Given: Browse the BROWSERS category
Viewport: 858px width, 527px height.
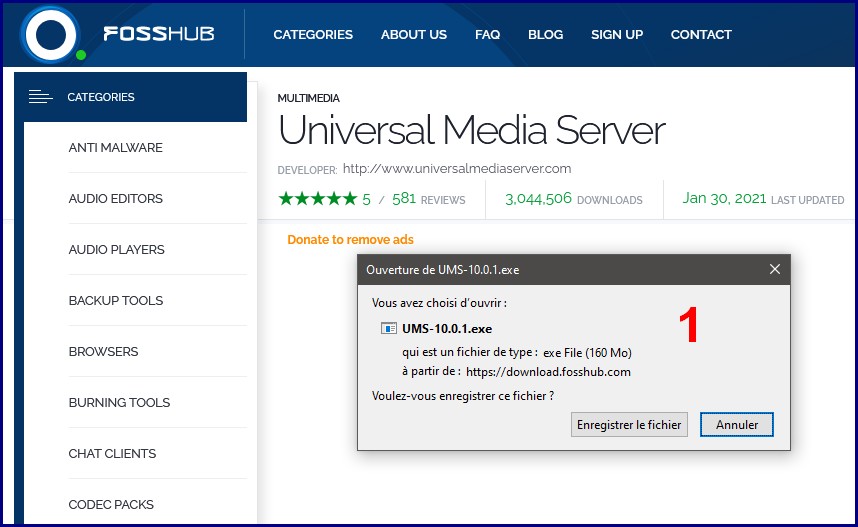Looking at the screenshot, I should click(x=103, y=351).
